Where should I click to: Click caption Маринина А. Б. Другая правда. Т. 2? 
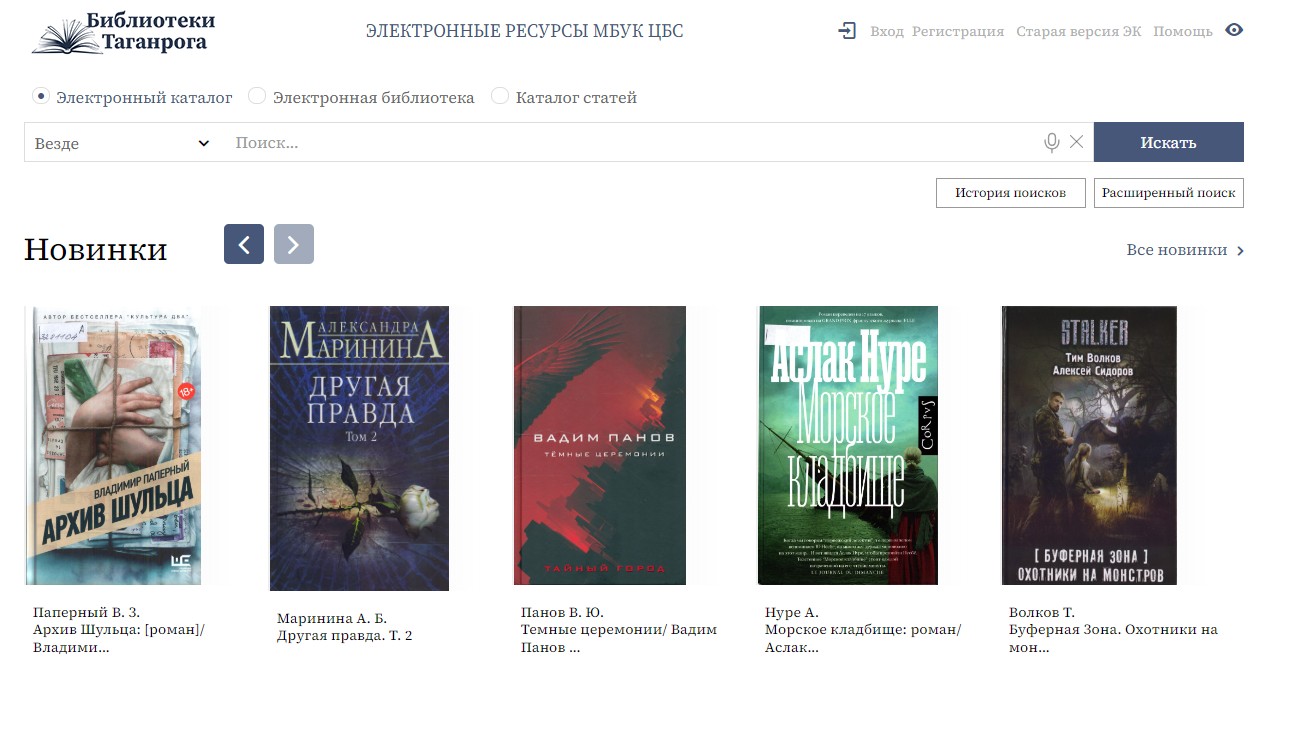pyautogui.click(x=345, y=627)
